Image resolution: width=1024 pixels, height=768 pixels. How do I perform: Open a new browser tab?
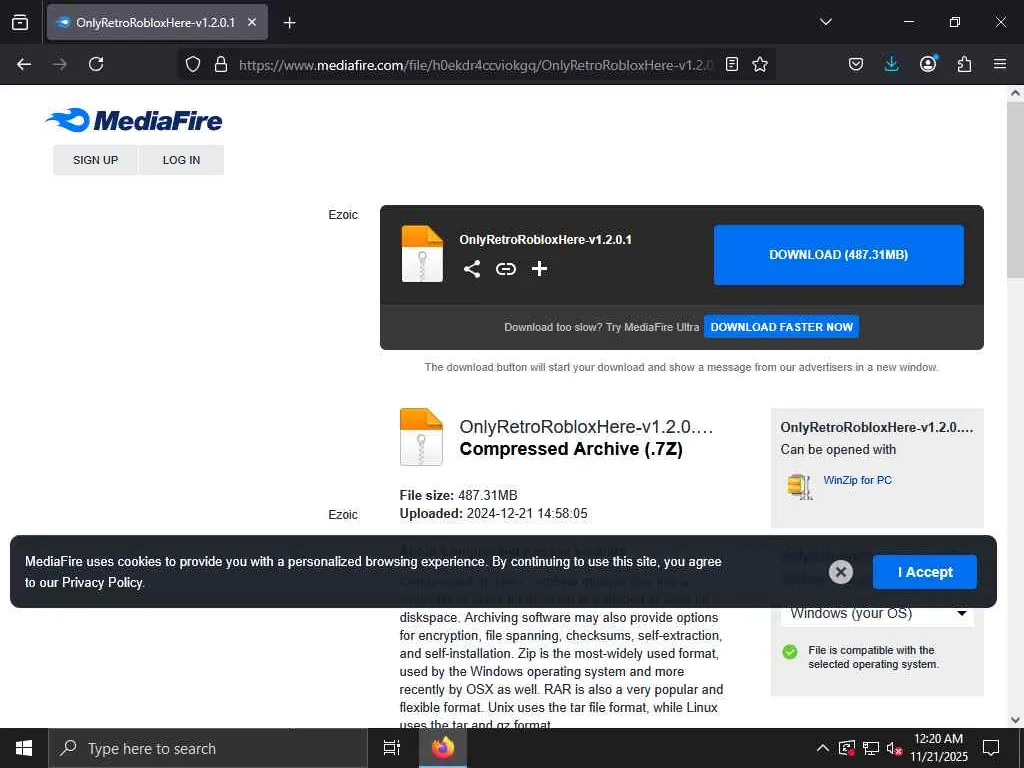pos(289,23)
